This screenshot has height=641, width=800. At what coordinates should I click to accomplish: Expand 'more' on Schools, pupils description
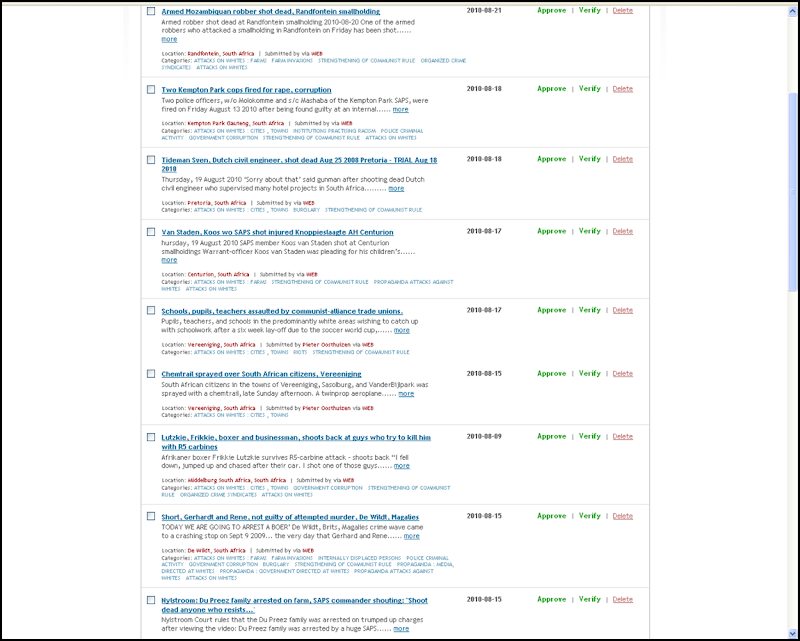[402, 330]
